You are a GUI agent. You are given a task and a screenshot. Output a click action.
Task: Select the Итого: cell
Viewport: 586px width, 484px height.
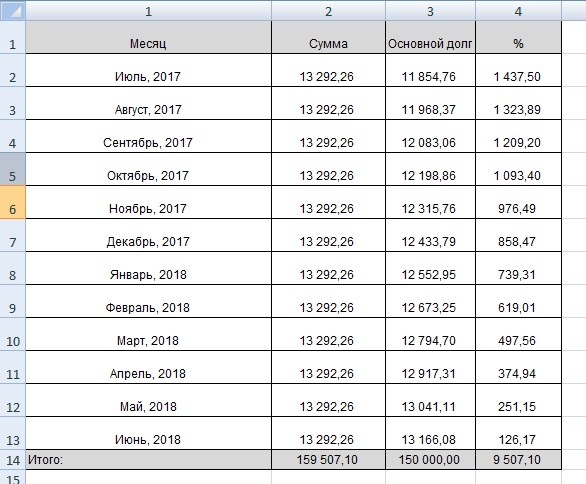148,460
